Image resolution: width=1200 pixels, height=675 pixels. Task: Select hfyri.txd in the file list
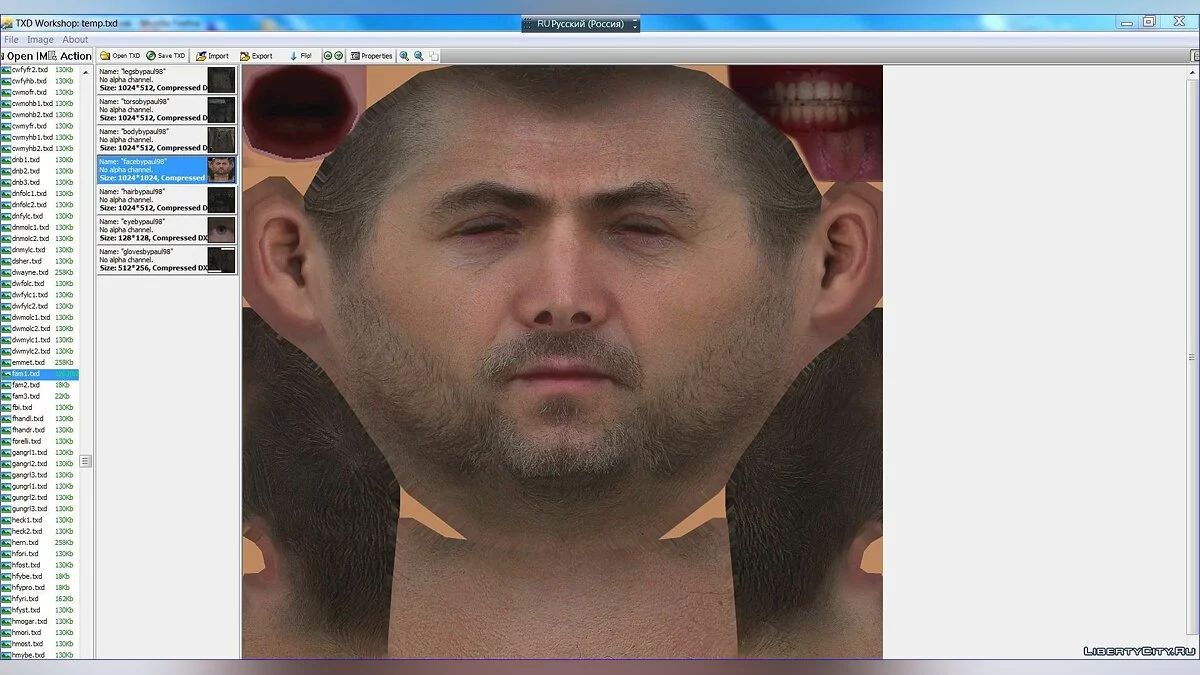coord(40,598)
